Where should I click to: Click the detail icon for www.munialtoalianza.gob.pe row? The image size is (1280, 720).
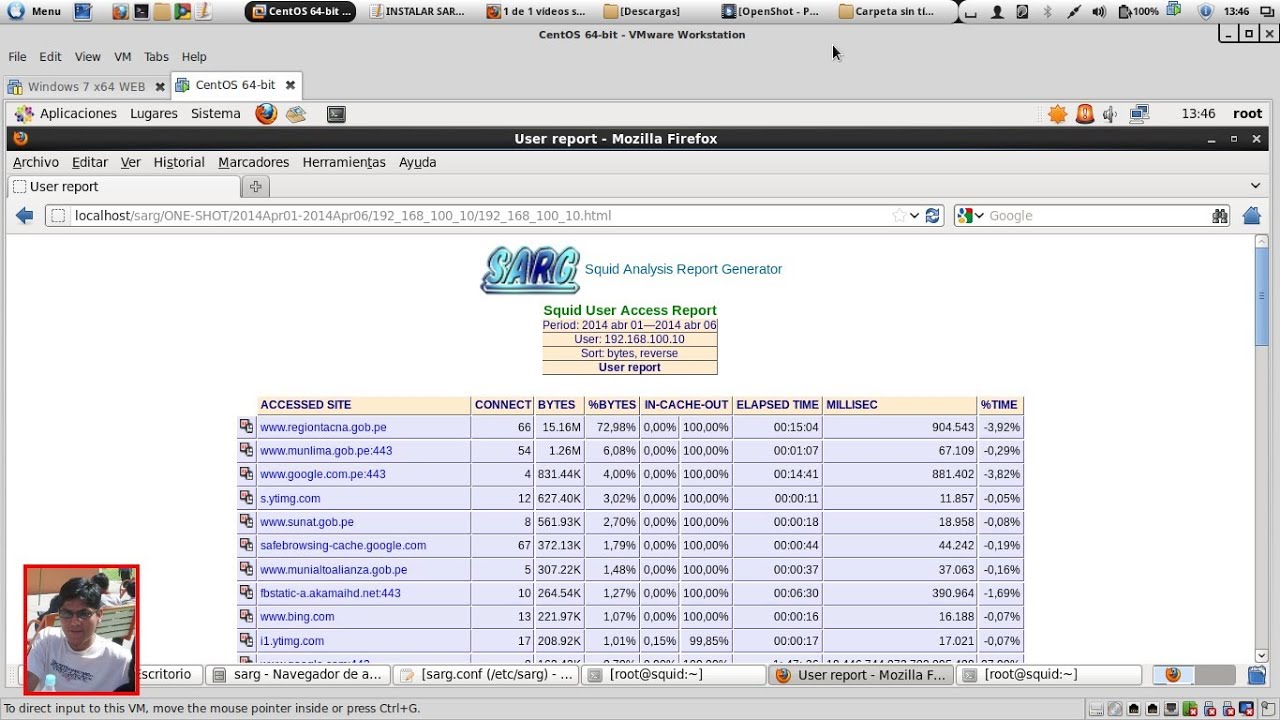tap(246, 568)
